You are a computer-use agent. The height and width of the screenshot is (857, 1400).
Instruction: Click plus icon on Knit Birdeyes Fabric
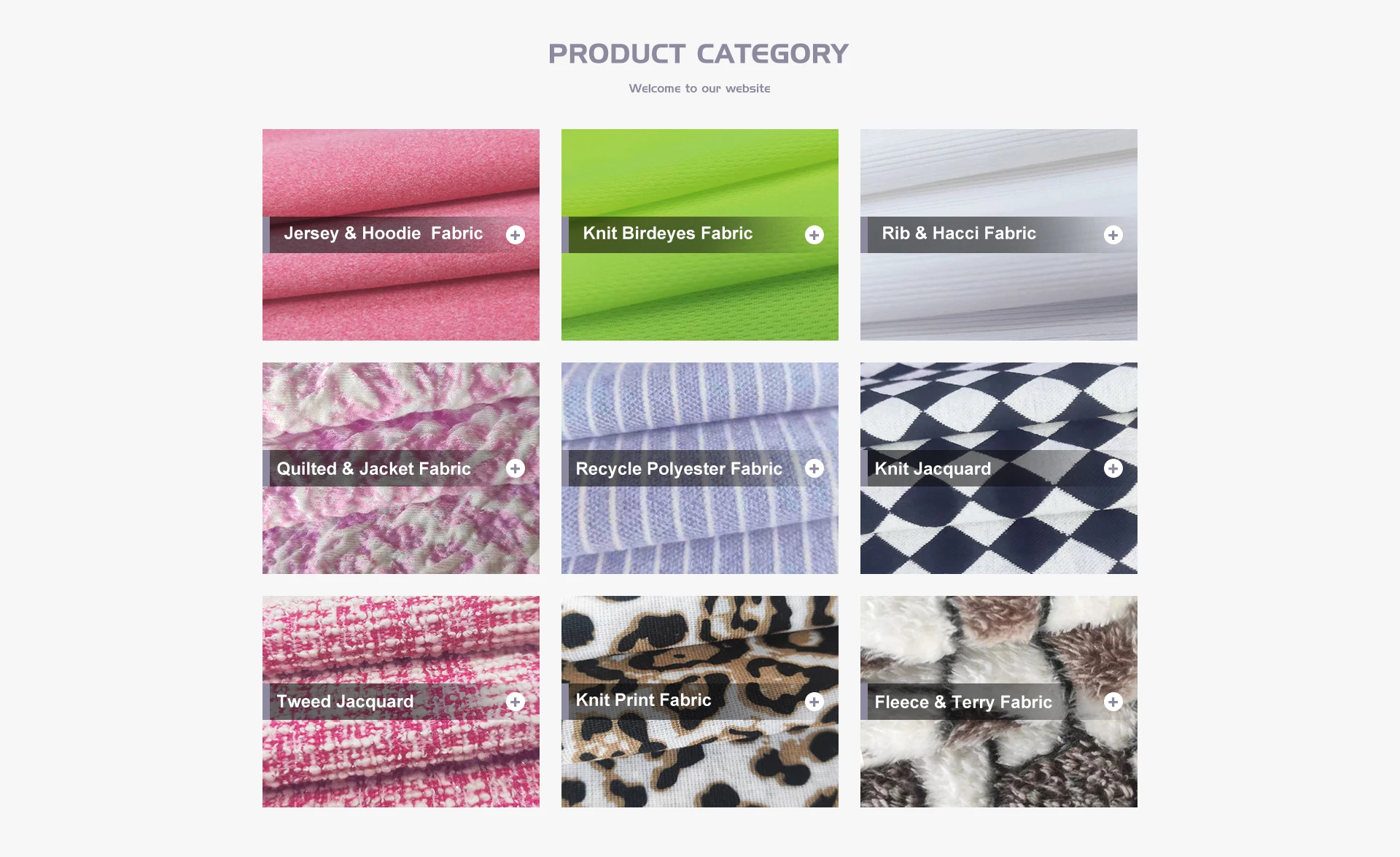814,235
